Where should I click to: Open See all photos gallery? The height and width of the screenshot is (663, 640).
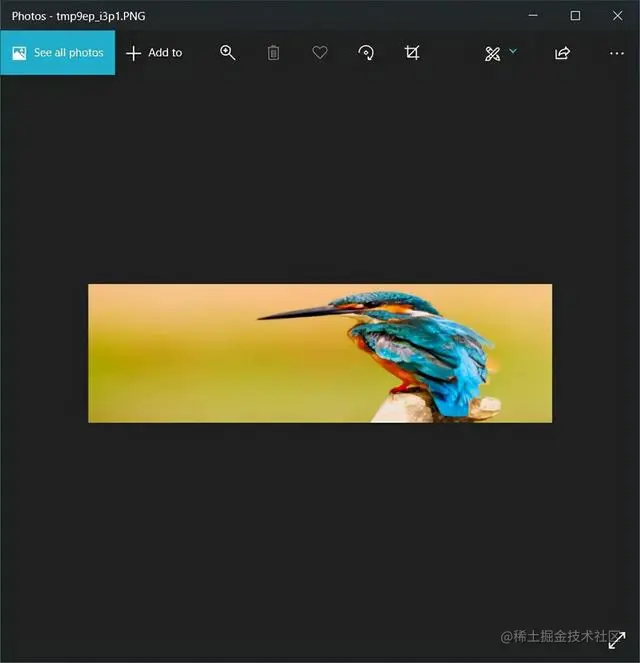click(57, 52)
